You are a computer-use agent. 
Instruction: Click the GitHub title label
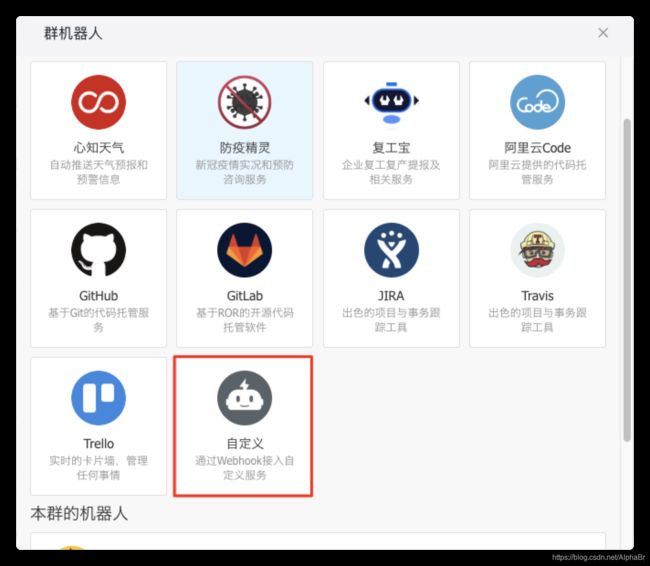(99, 296)
